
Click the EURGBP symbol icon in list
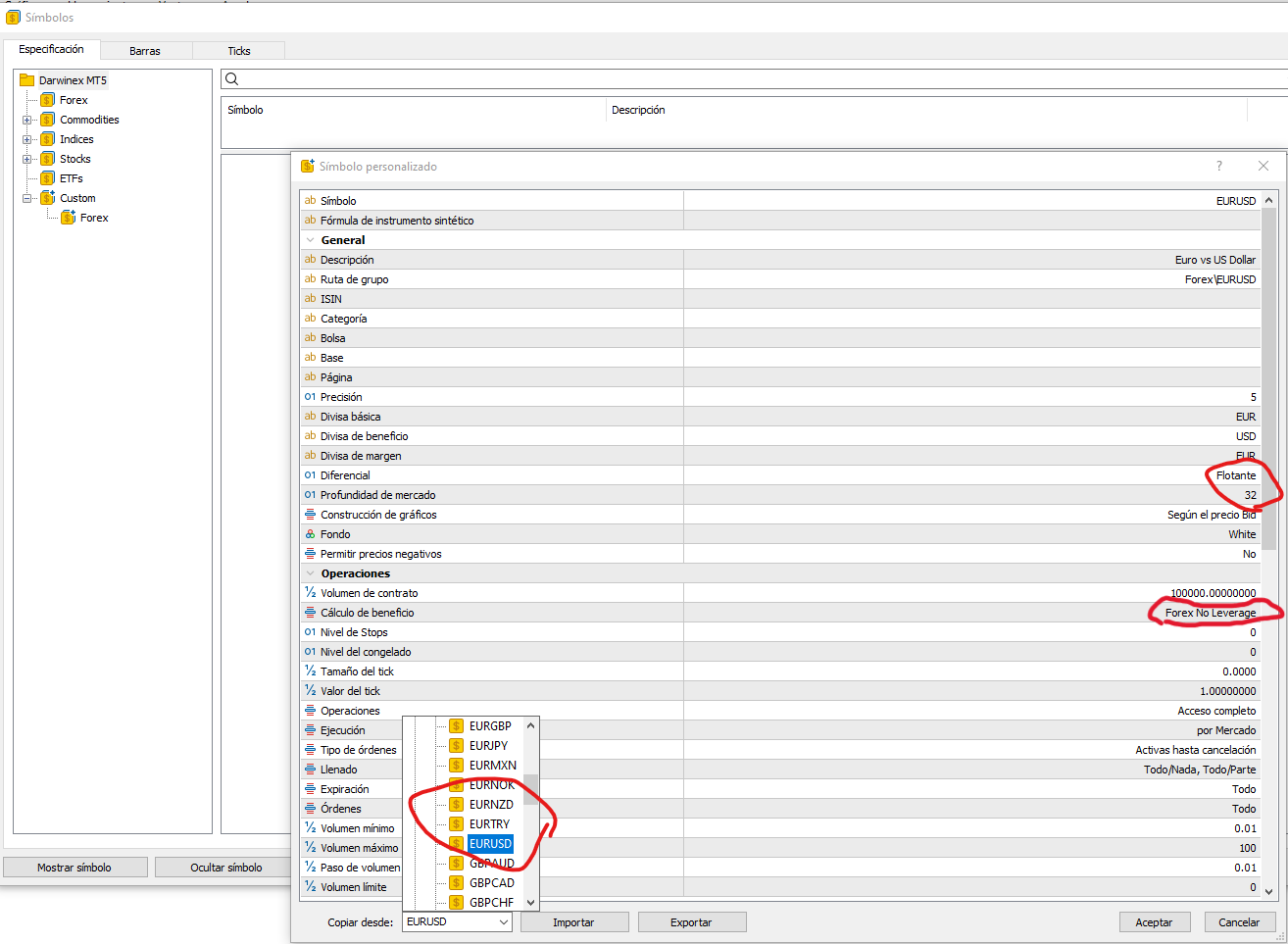[x=456, y=726]
